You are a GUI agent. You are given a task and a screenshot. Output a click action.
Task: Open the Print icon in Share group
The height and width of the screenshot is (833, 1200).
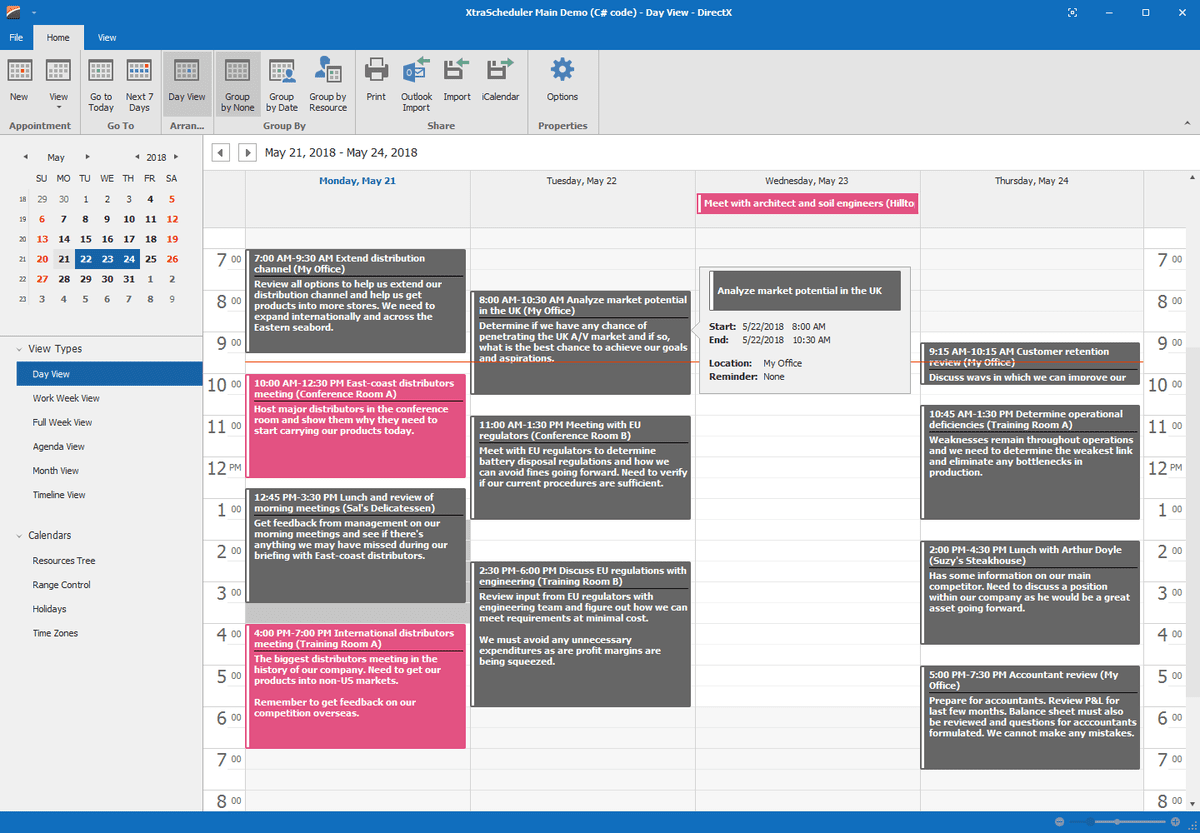(x=376, y=83)
